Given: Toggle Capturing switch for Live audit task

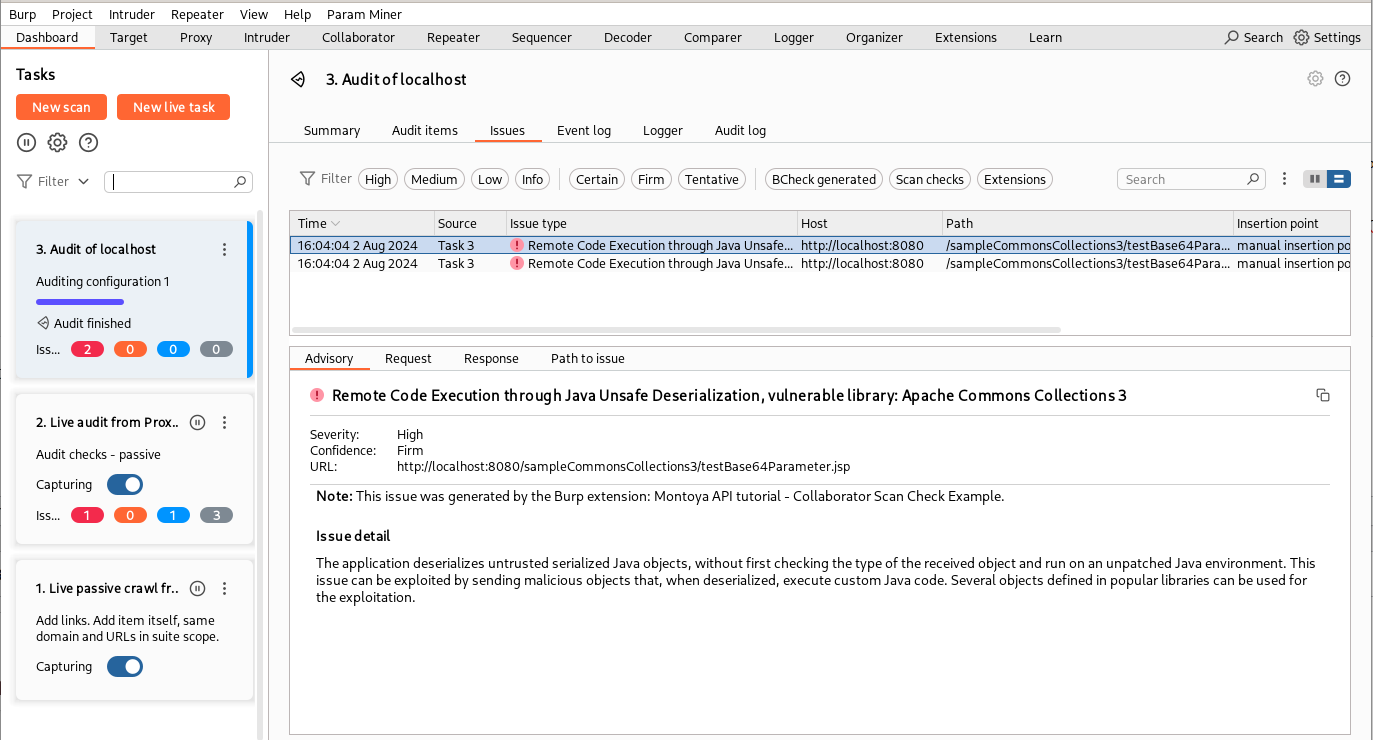Looking at the screenshot, I should tap(125, 485).
